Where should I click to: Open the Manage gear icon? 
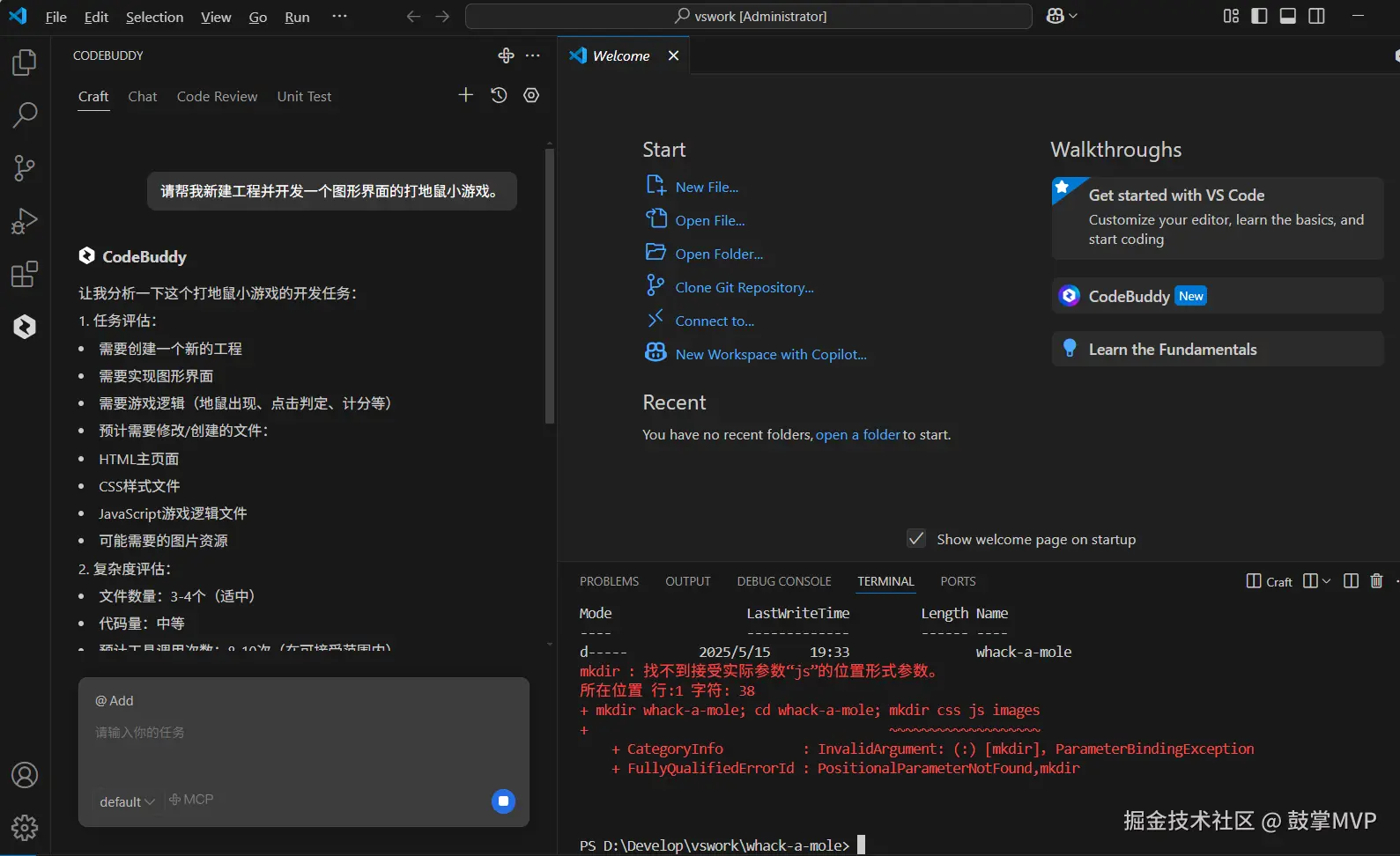[x=25, y=828]
